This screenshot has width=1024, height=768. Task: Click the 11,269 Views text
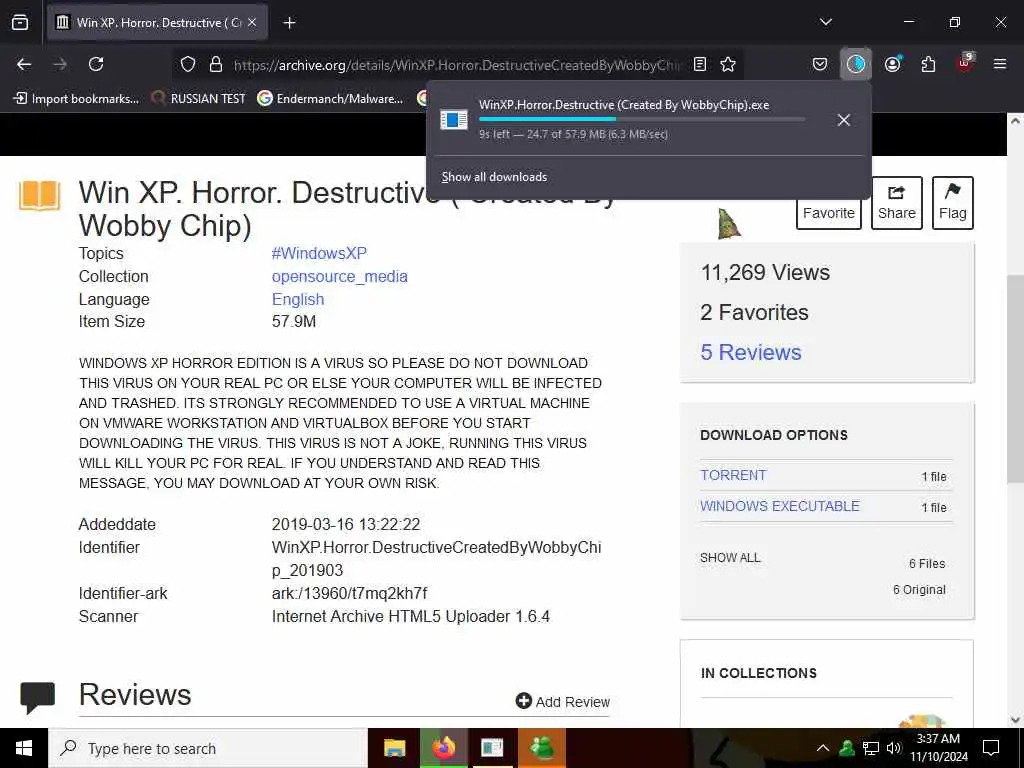coord(765,272)
